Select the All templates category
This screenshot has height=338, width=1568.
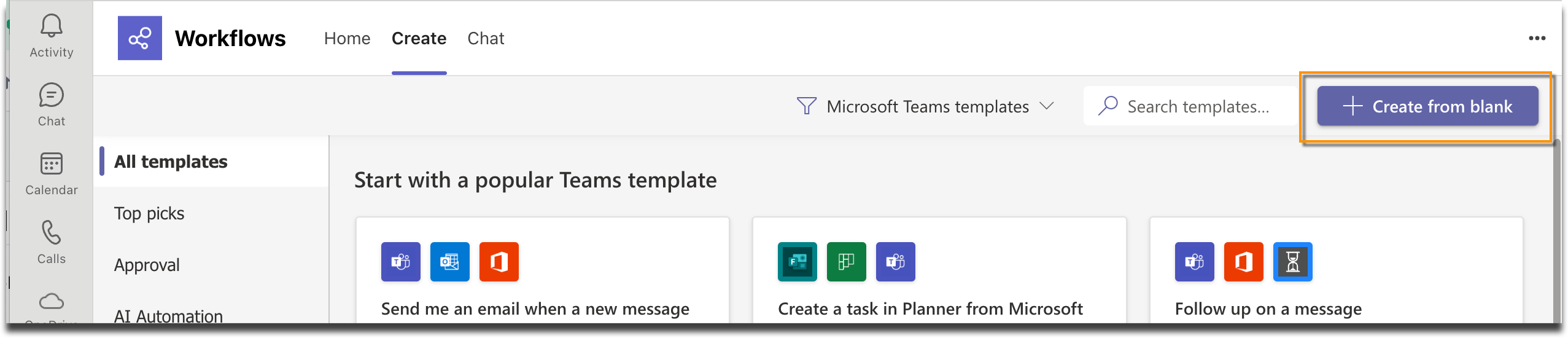pyautogui.click(x=171, y=162)
